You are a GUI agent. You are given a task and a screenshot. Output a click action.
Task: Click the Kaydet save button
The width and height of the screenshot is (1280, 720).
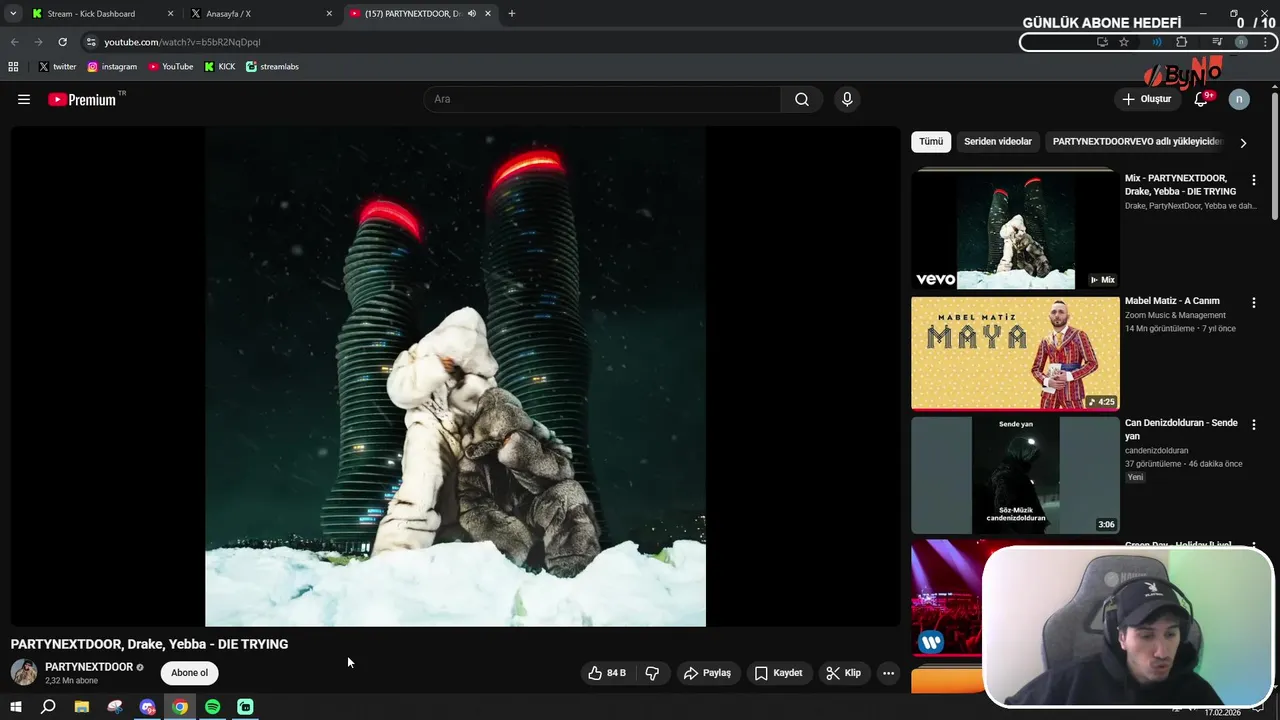pyautogui.click(x=778, y=673)
